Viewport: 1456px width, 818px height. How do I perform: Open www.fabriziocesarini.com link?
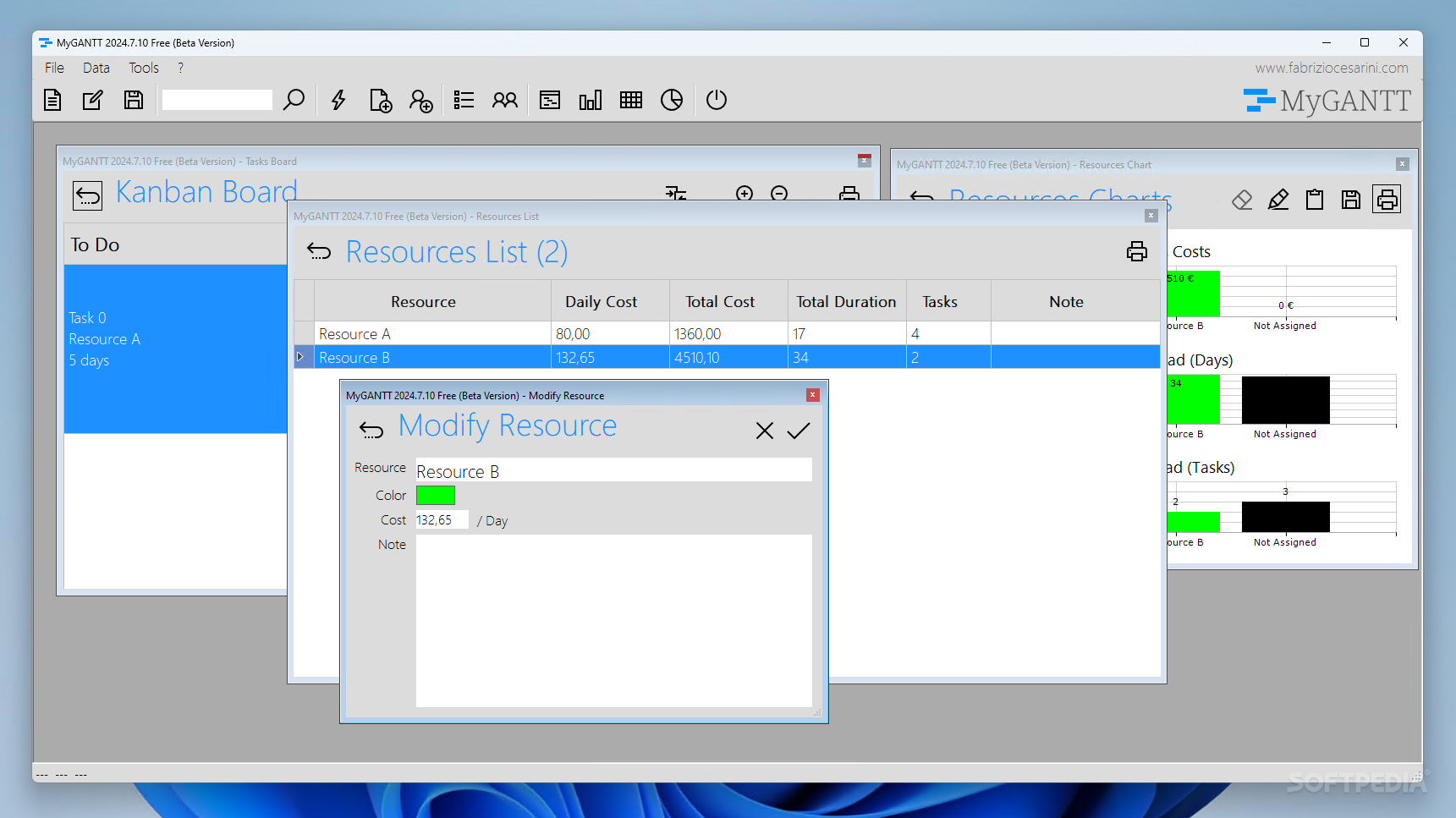click(1332, 68)
